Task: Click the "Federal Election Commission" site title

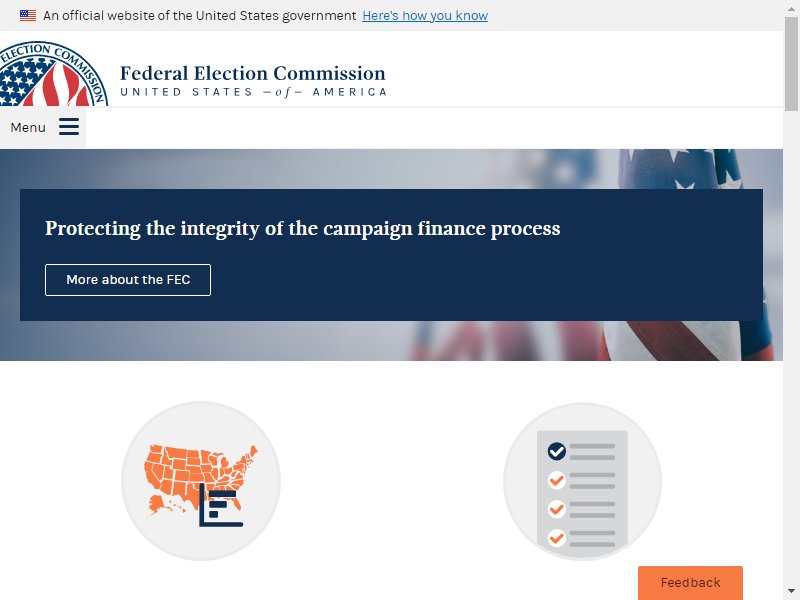Action: pos(253,73)
